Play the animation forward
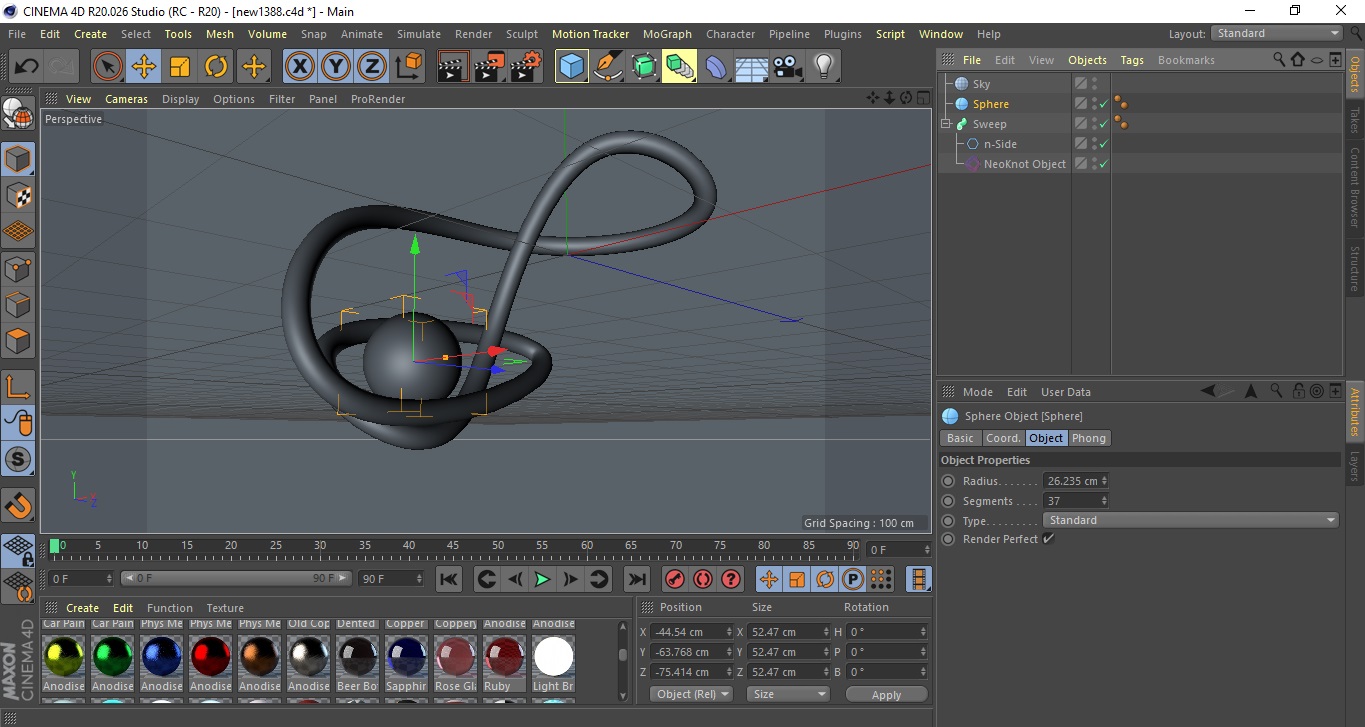The image size is (1365, 727). point(542,579)
